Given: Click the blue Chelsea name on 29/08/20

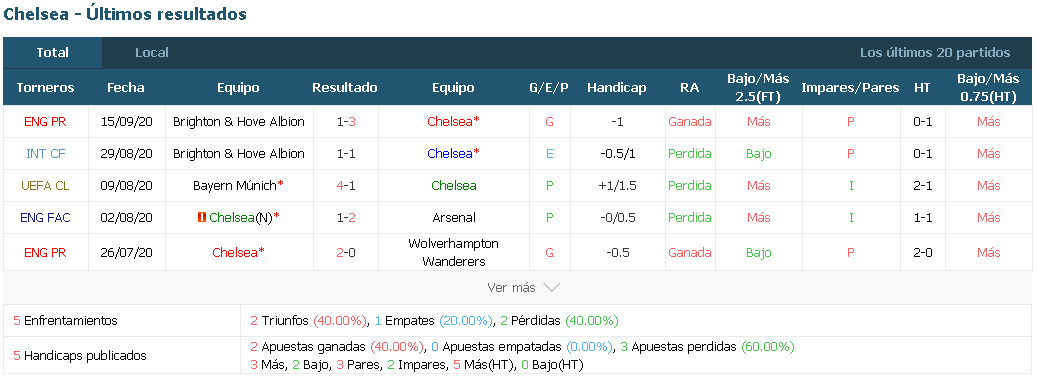Looking at the screenshot, I should point(449,153).
